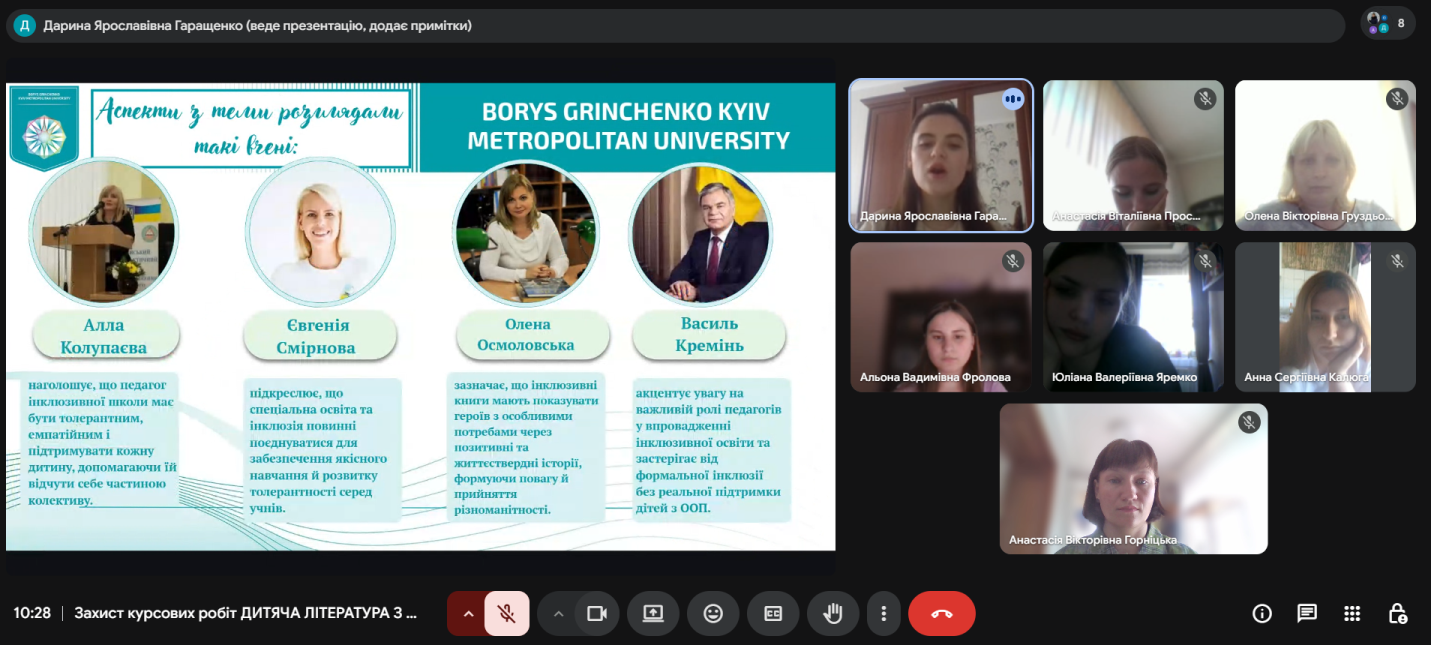Click meeting title Захист курсових робіт

(x=246, y=613)
